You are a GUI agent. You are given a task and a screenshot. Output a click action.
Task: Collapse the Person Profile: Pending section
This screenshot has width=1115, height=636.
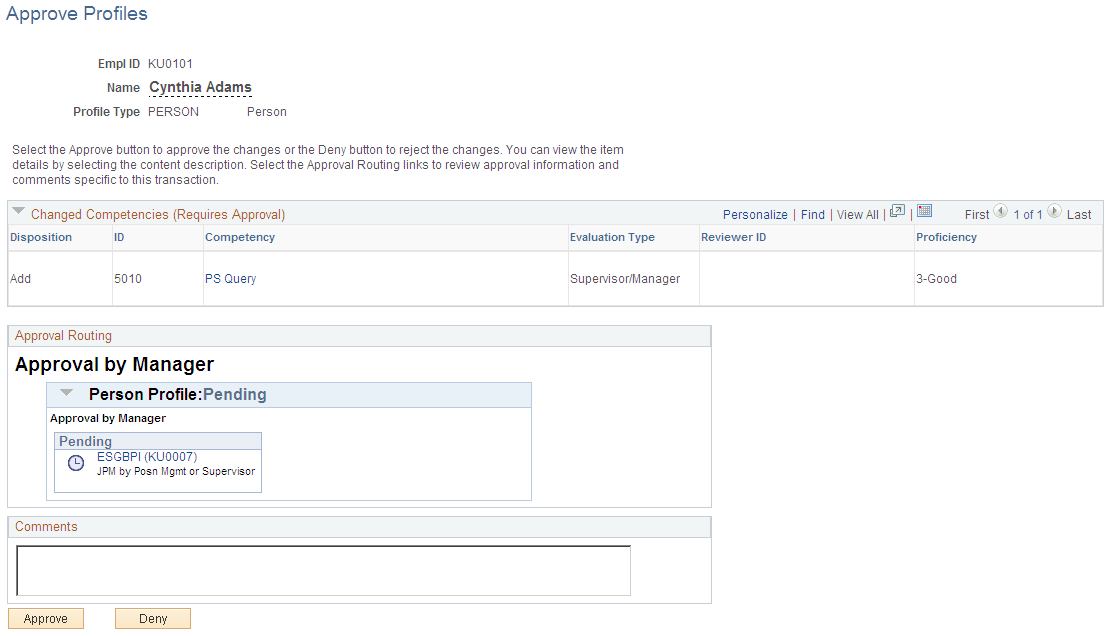tap(66, 393)
